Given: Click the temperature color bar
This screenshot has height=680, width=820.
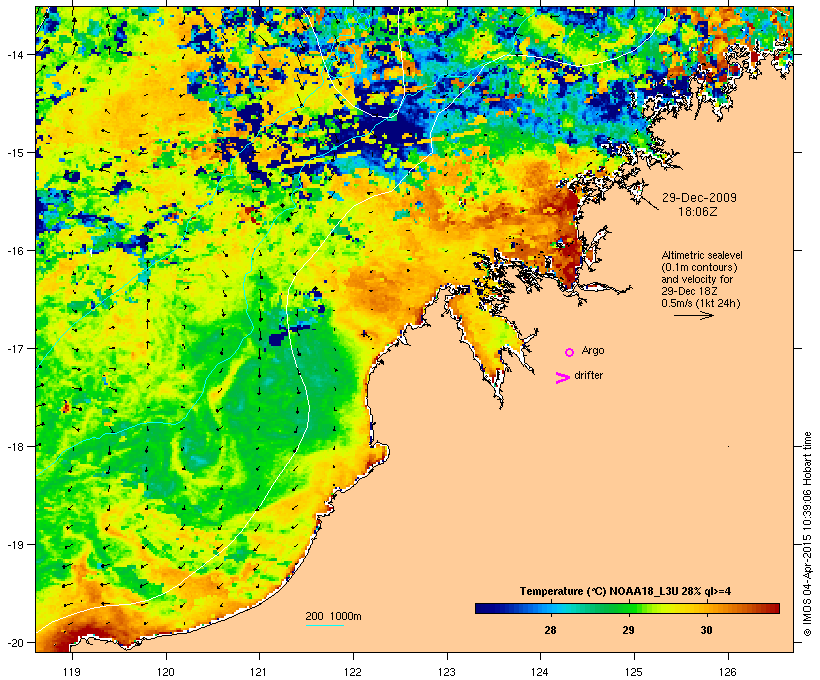Looking at the screenshot, I should [x=628, y=608].
